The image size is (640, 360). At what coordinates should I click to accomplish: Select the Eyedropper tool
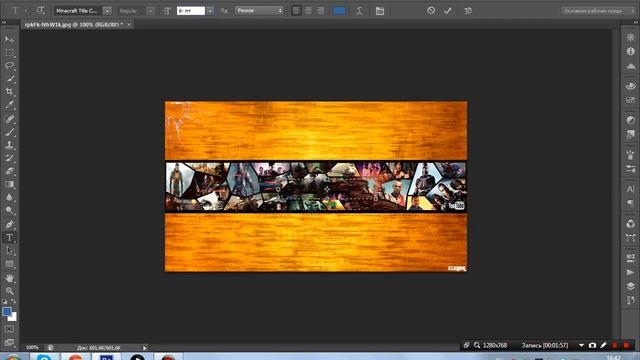coord(9,104)
